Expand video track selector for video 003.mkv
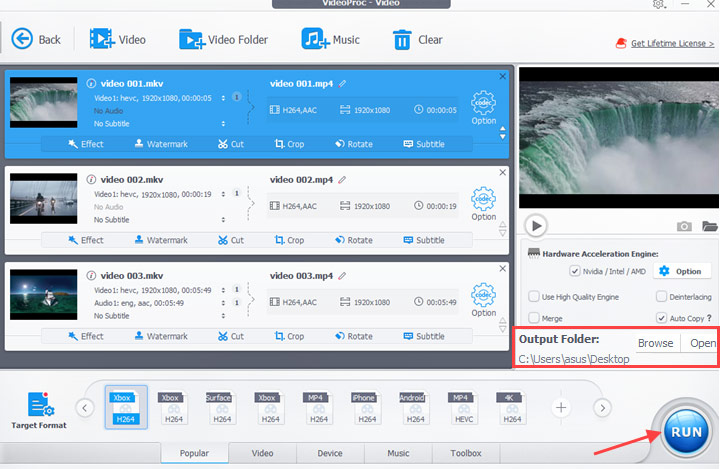This screenshot has width=720, height=469. pyautogui.click(x=223, y=290)
